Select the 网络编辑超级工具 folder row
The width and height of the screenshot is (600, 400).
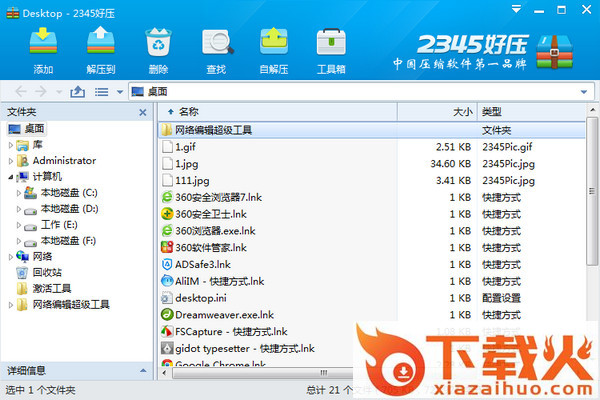[x=372, y=130]
